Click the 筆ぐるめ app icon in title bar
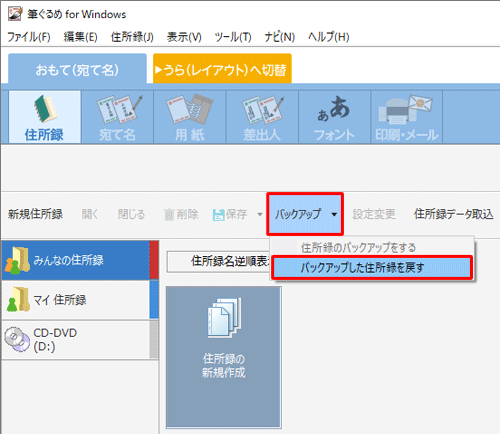500x434 pixels. [x=15, y=14]
